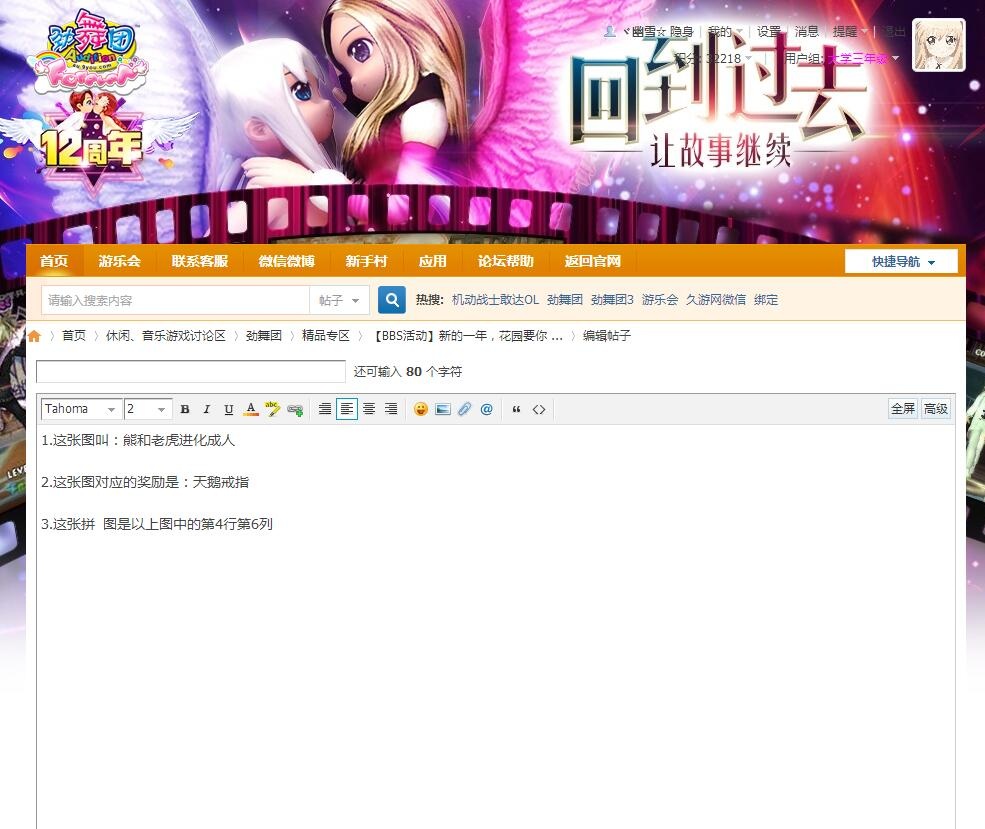The width and height of the screenshot is (985, 829).
Task: Apply center alignment to the text
Action: pos(369,409)
